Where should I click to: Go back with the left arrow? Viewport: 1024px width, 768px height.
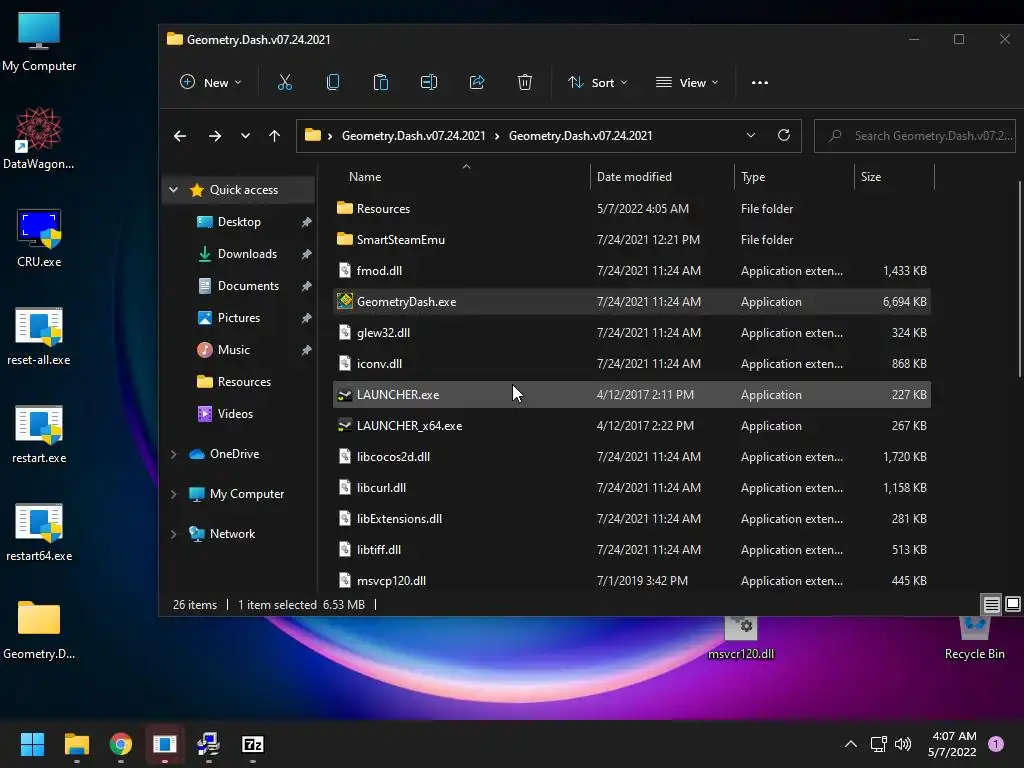click(180, 136)
